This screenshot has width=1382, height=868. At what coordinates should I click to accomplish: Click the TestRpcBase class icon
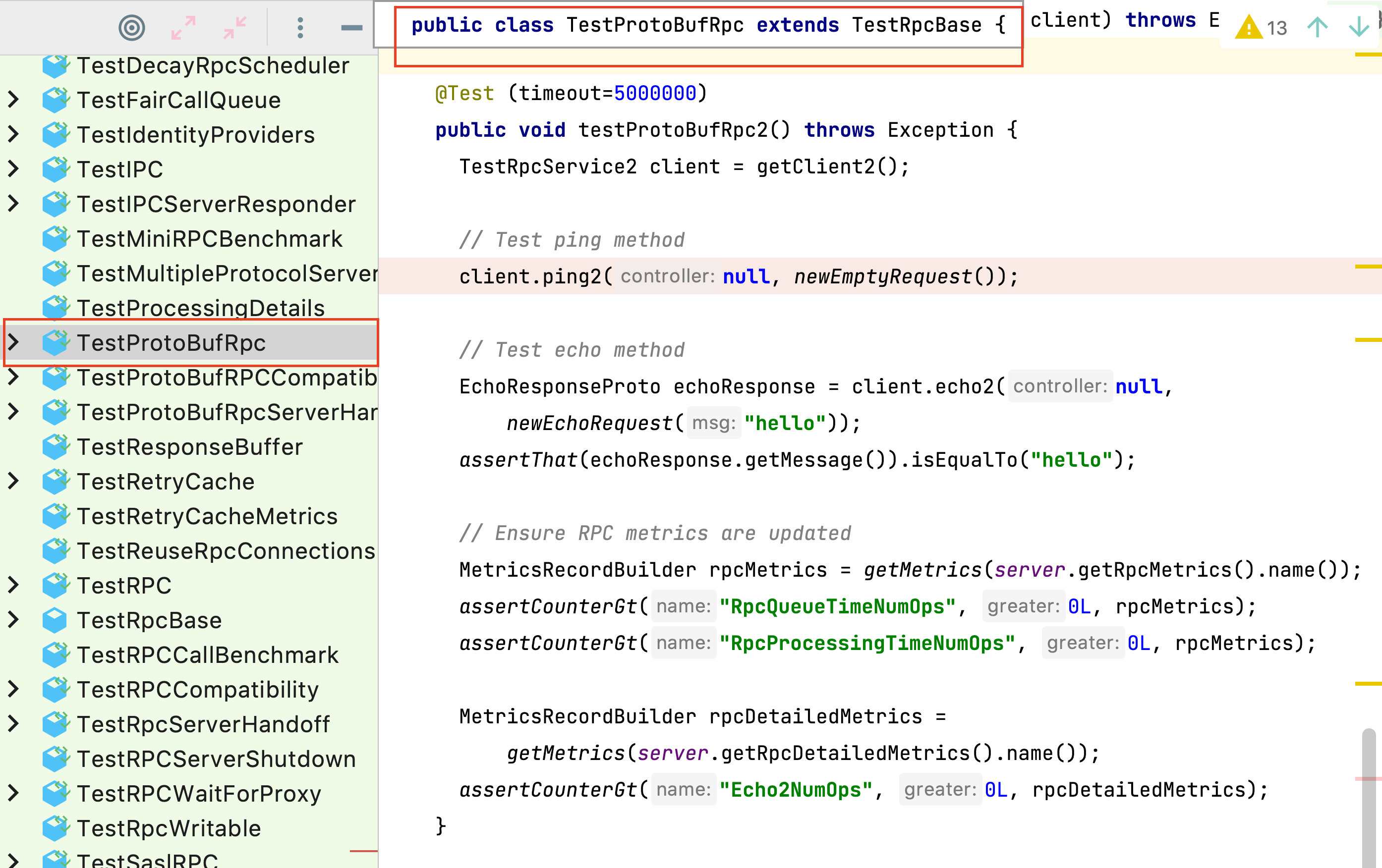tap(56, 620)
